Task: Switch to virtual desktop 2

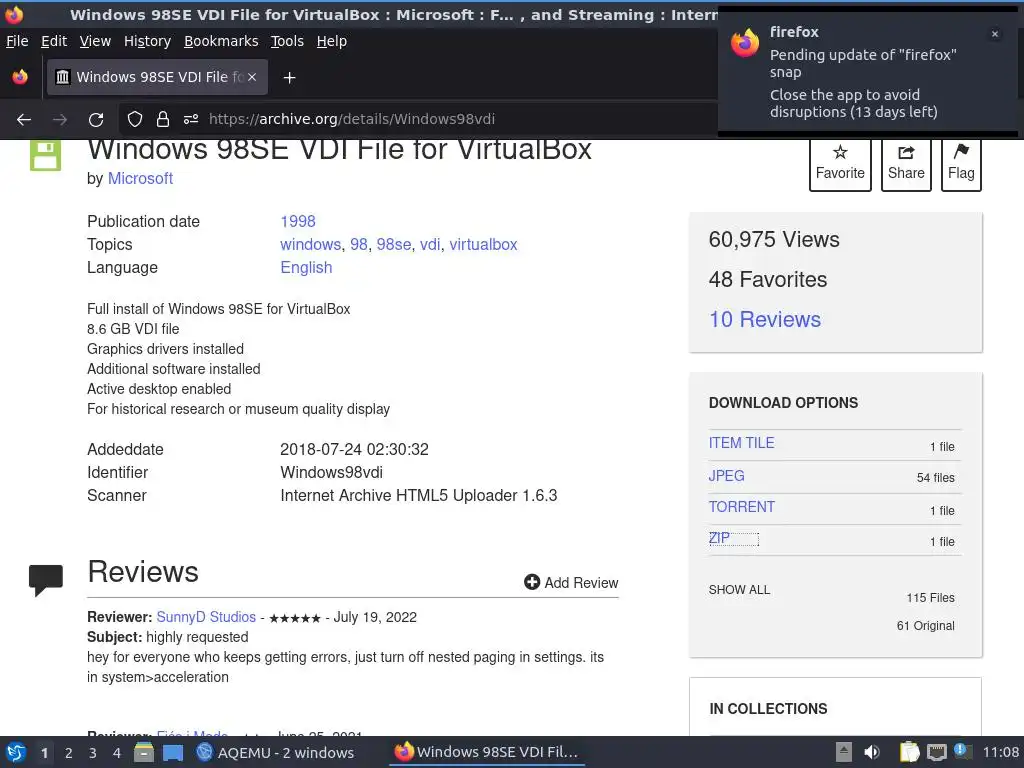Action: click(x=69, y=753)
